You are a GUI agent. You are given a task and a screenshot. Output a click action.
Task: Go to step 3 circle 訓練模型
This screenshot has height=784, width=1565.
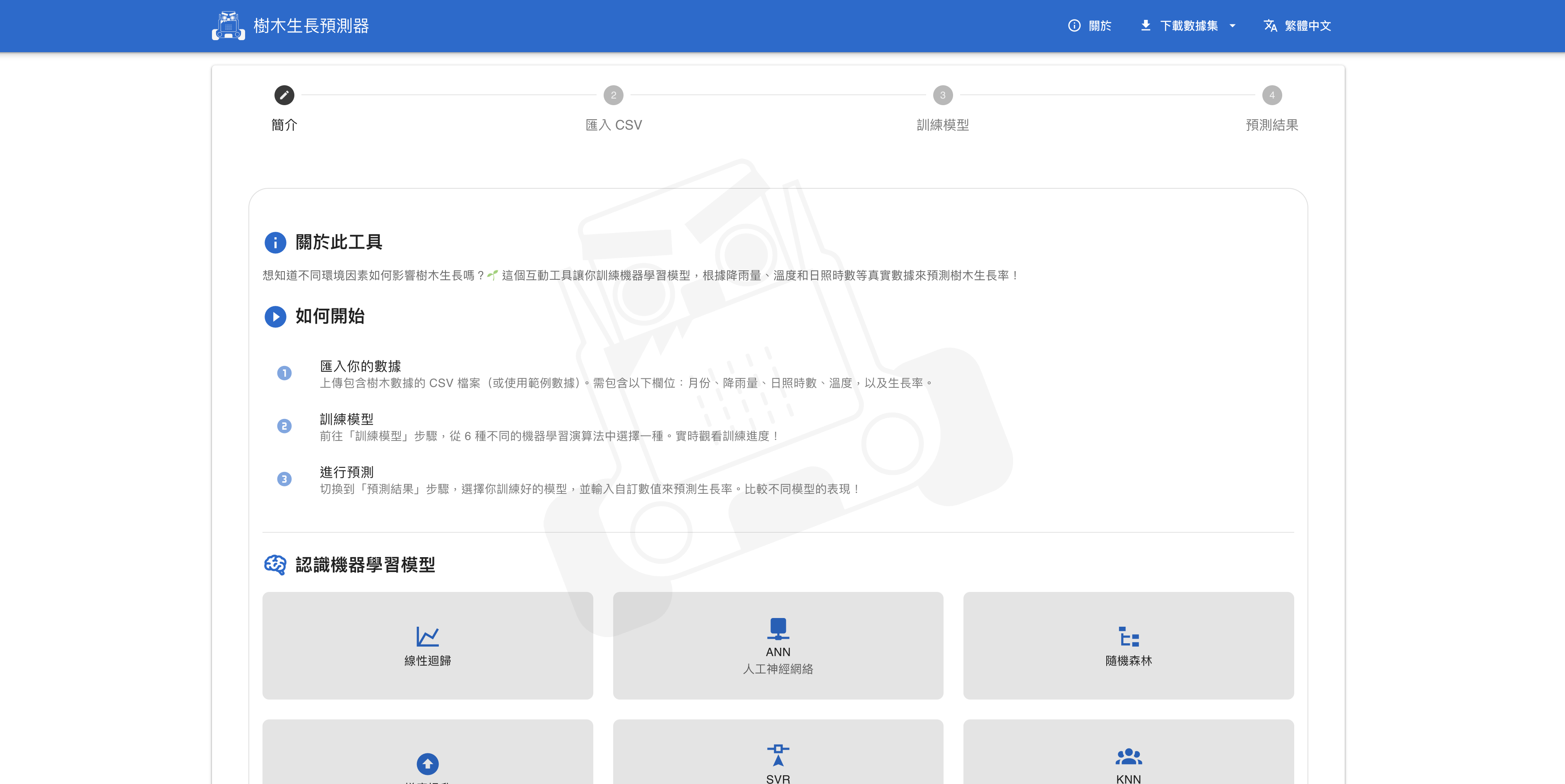click(943, 95)
